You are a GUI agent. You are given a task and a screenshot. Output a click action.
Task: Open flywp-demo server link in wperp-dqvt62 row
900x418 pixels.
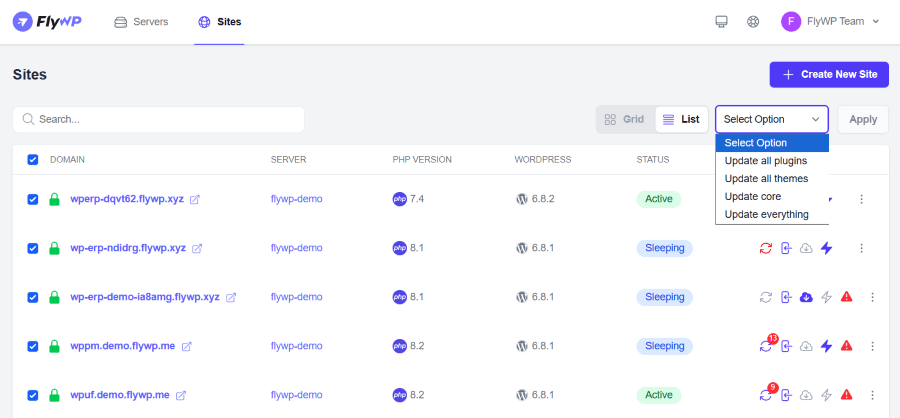click(x=297, y=199)
